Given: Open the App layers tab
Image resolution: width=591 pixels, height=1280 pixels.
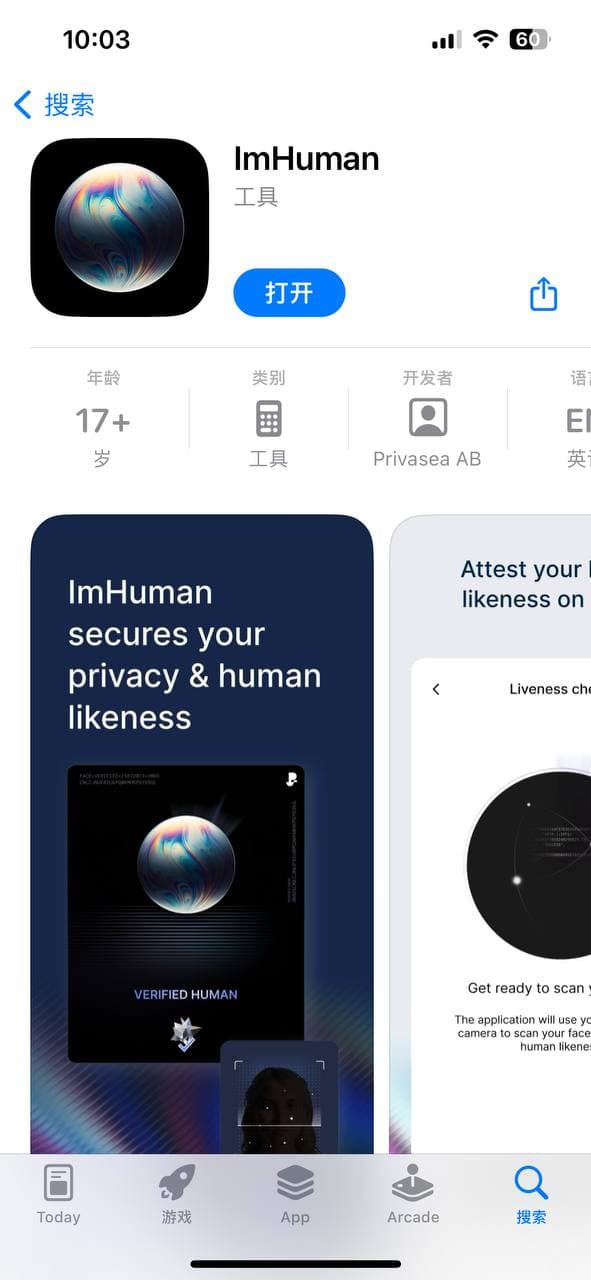Looking at the screenshot, I should click(295, 1196).
